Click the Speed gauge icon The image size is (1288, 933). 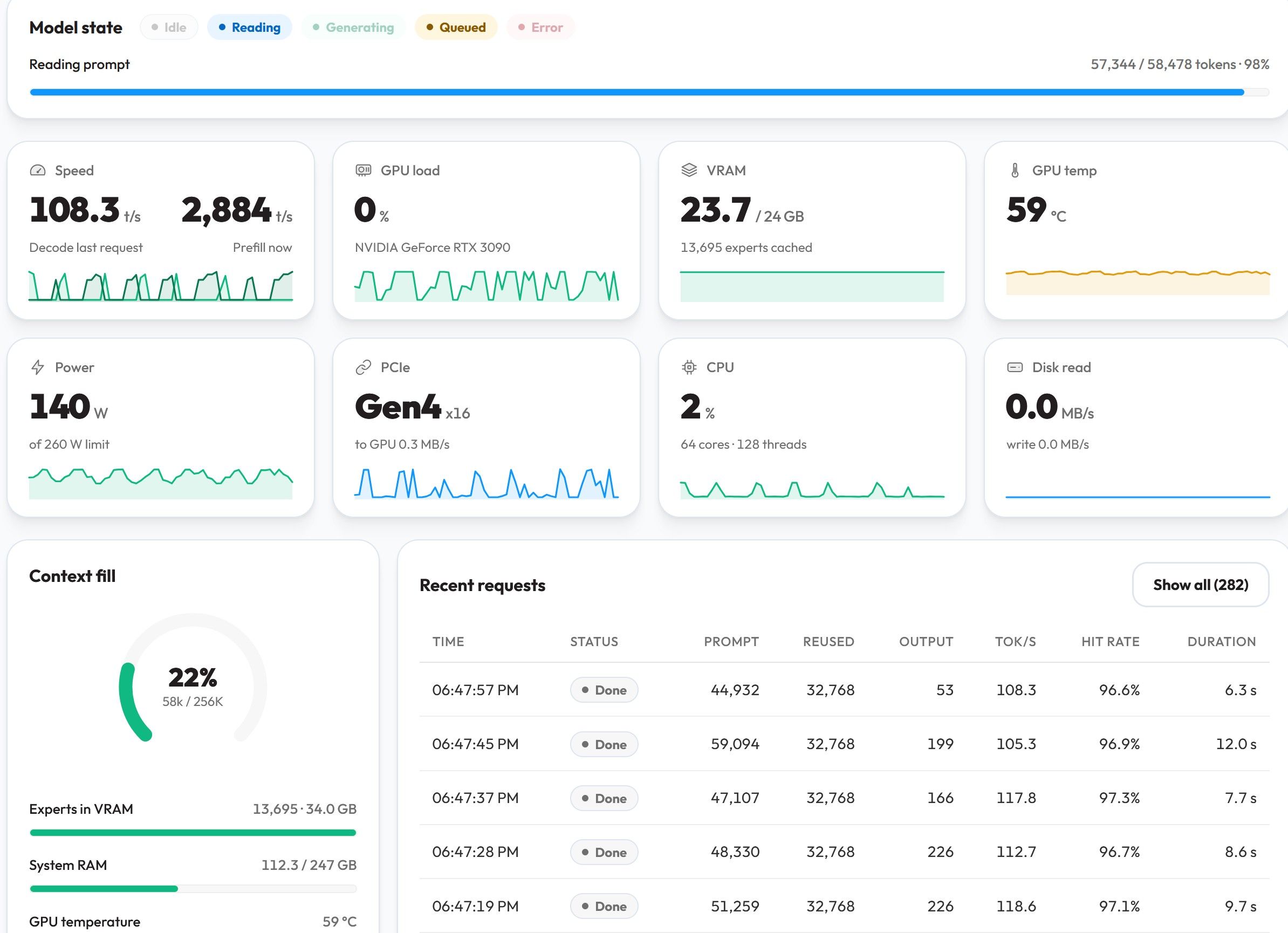37,170
